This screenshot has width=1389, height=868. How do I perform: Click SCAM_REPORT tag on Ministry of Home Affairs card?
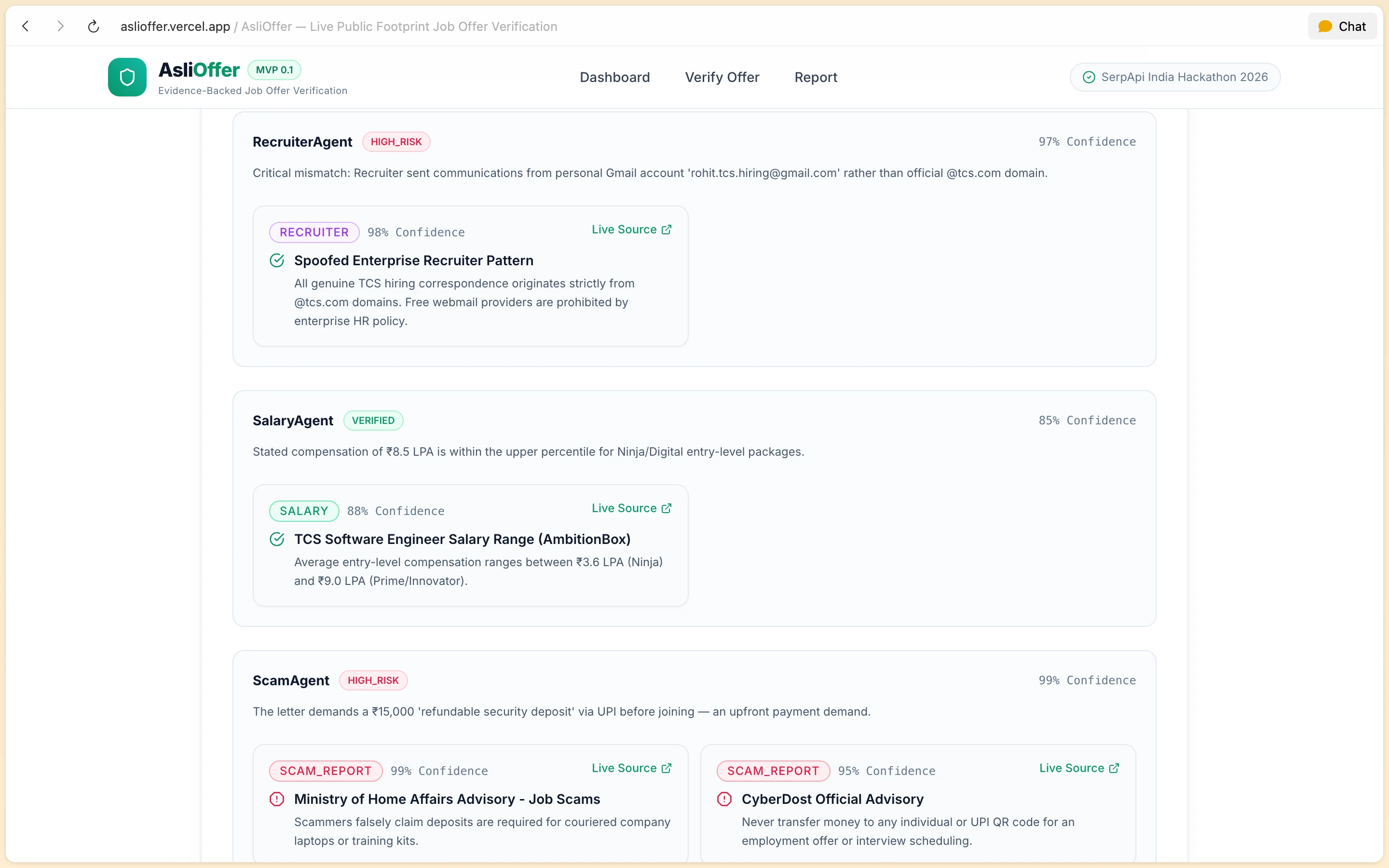326,772
